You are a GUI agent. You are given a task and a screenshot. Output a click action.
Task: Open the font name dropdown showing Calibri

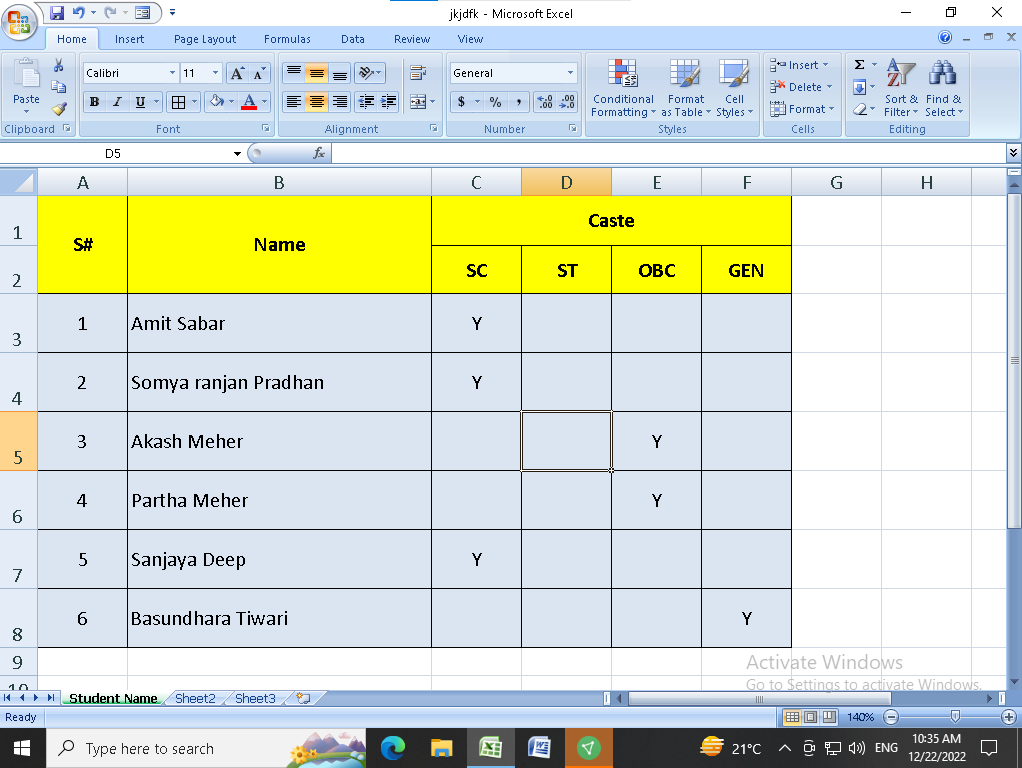tap(130, 73)
